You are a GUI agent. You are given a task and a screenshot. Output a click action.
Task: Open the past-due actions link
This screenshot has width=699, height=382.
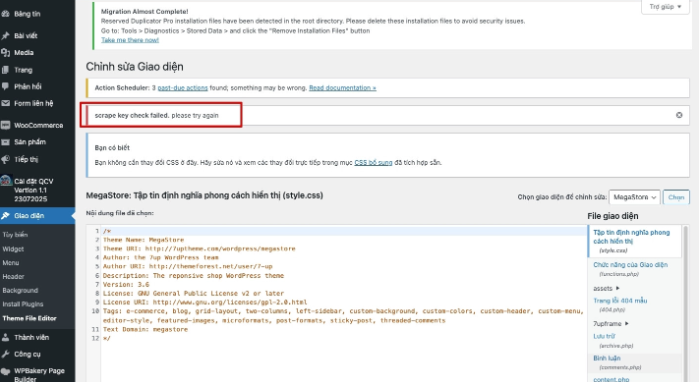click(x=182, y=88)
